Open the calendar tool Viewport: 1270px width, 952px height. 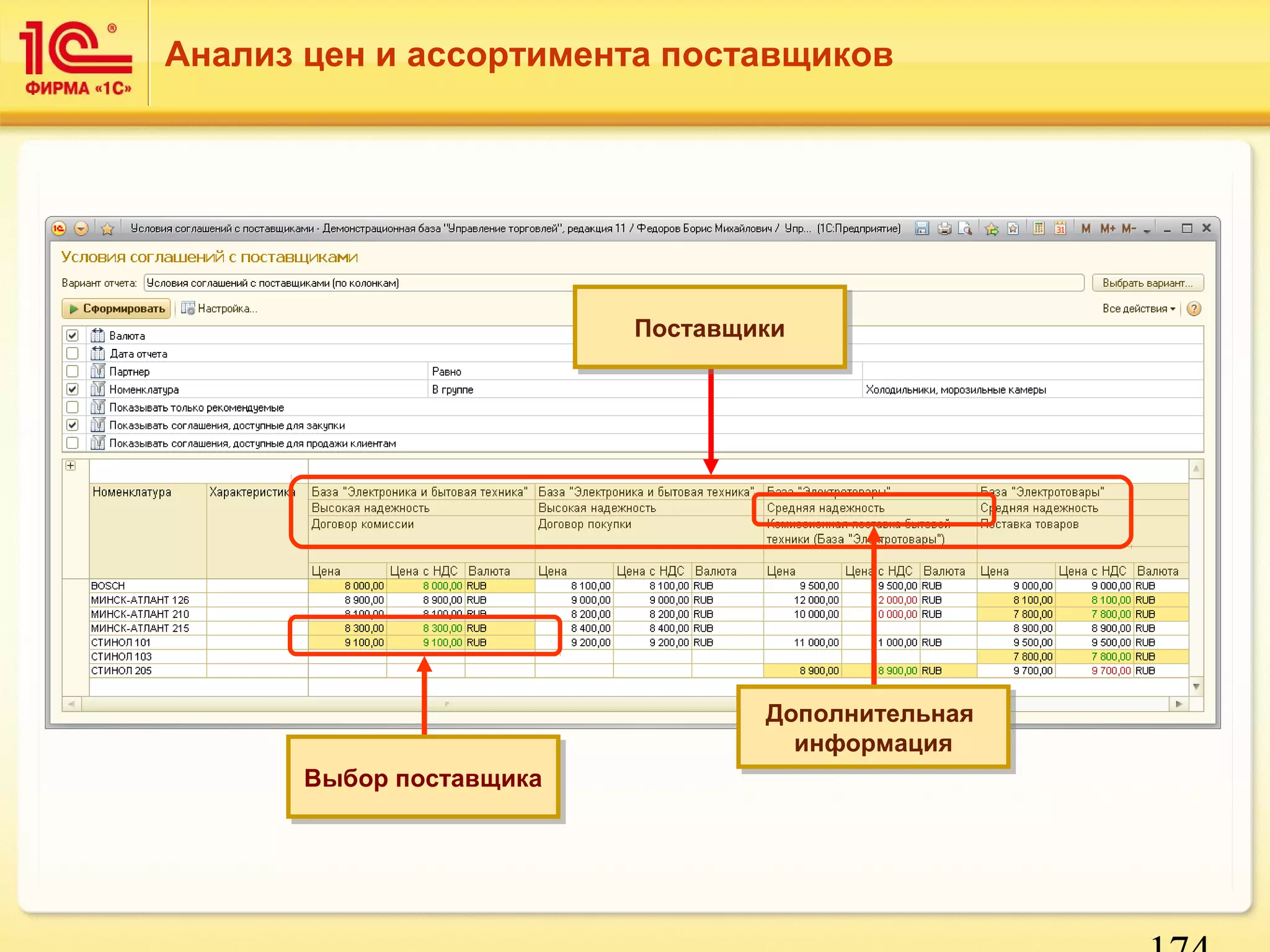click(1060, 229)
